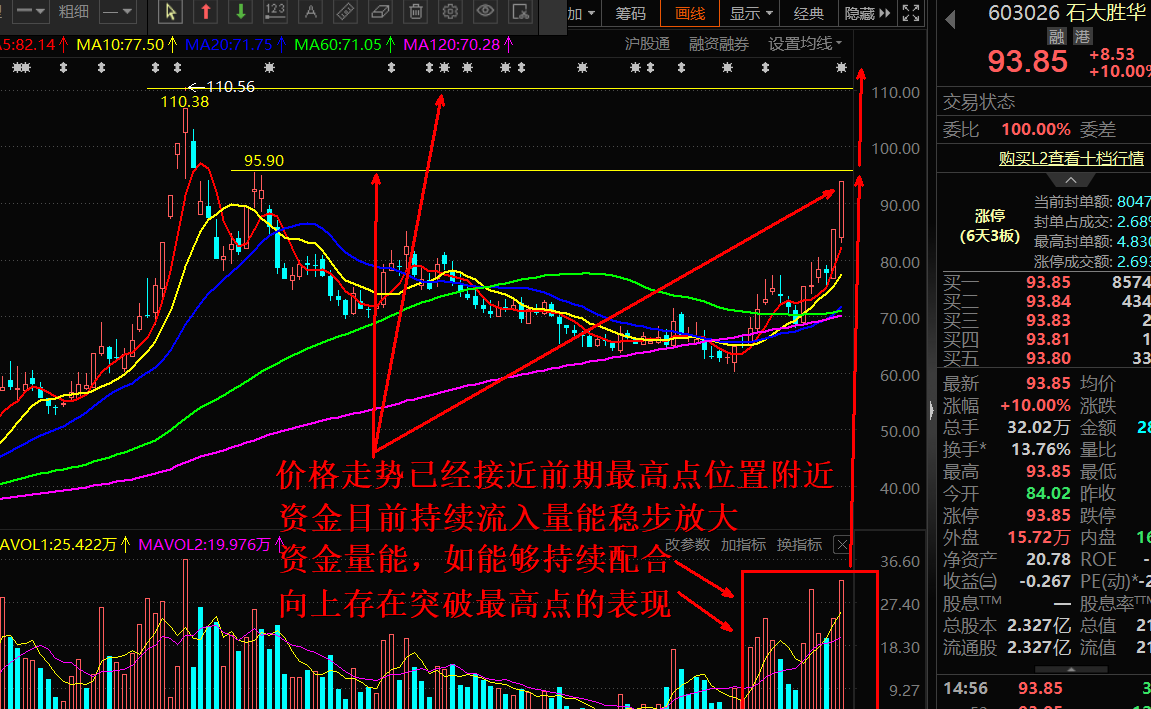Click the 涨幅 +10.00% value
1151x709 pixels.
click(x=1035, y=405)
